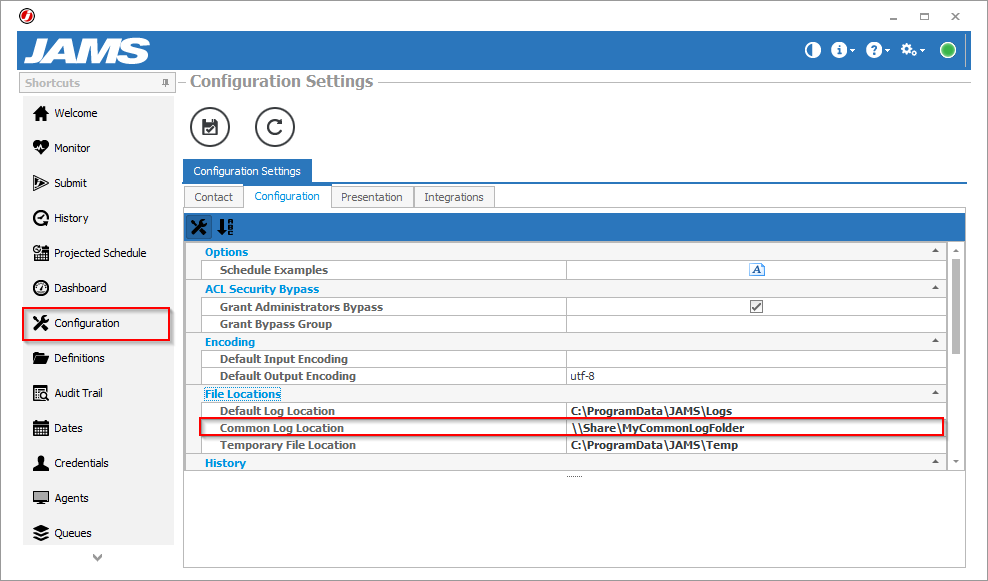This screenshot has height=581, width=988.
Task: Click the green connection status indicator
Action: coord(948,50)
